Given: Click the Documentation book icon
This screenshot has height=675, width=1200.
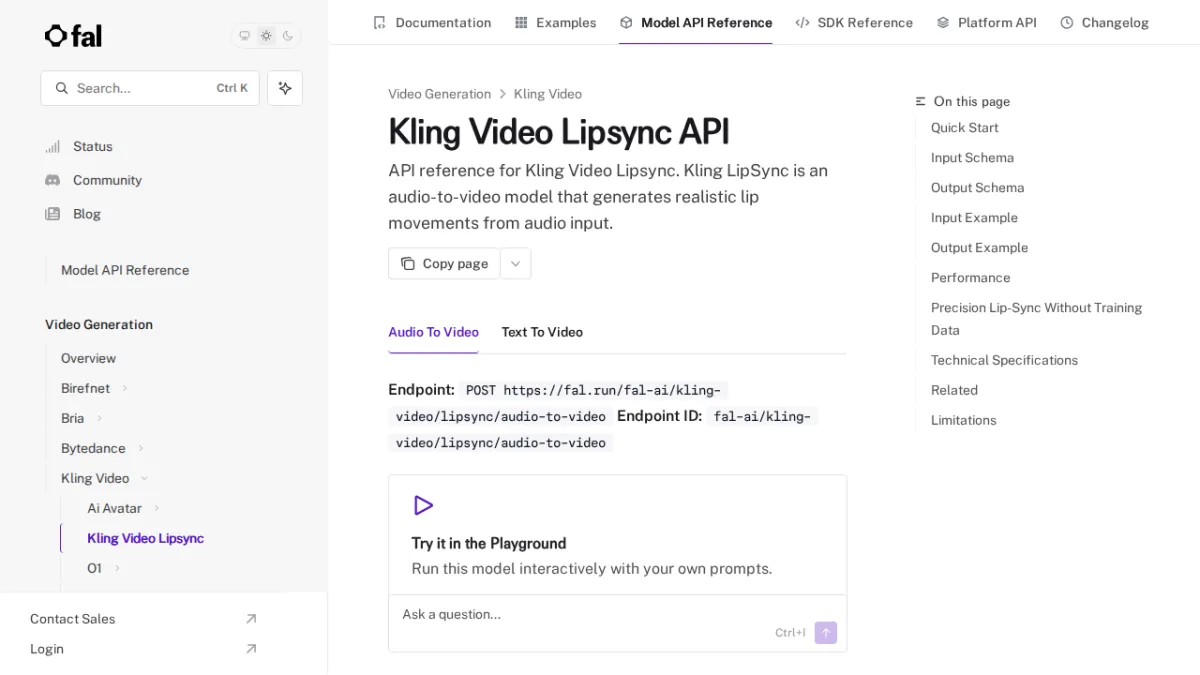Looking at the screenshot, I should (x=379, y=22).
